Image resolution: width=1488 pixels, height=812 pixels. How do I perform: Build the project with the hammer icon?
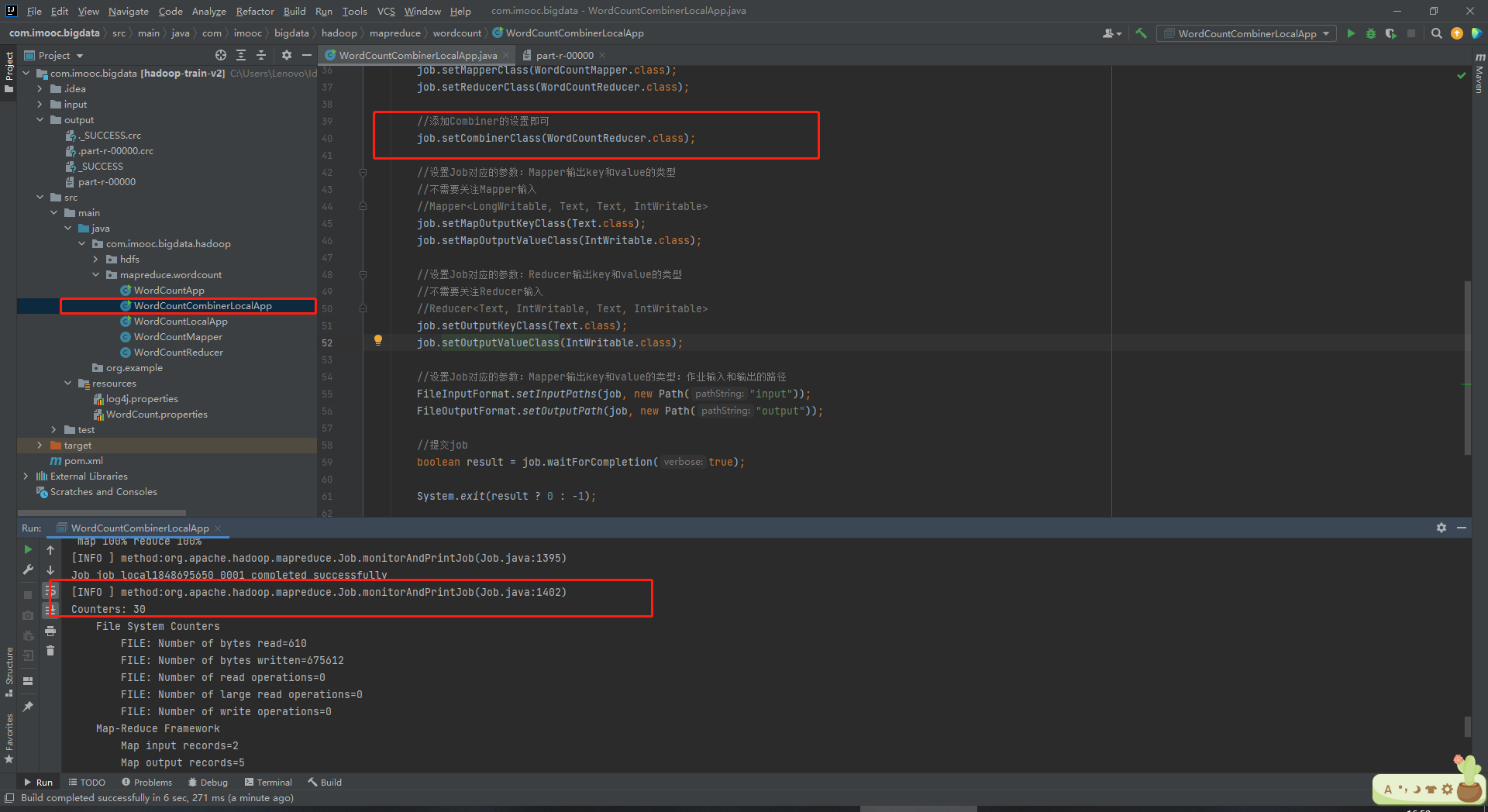tap(1141, 33)
